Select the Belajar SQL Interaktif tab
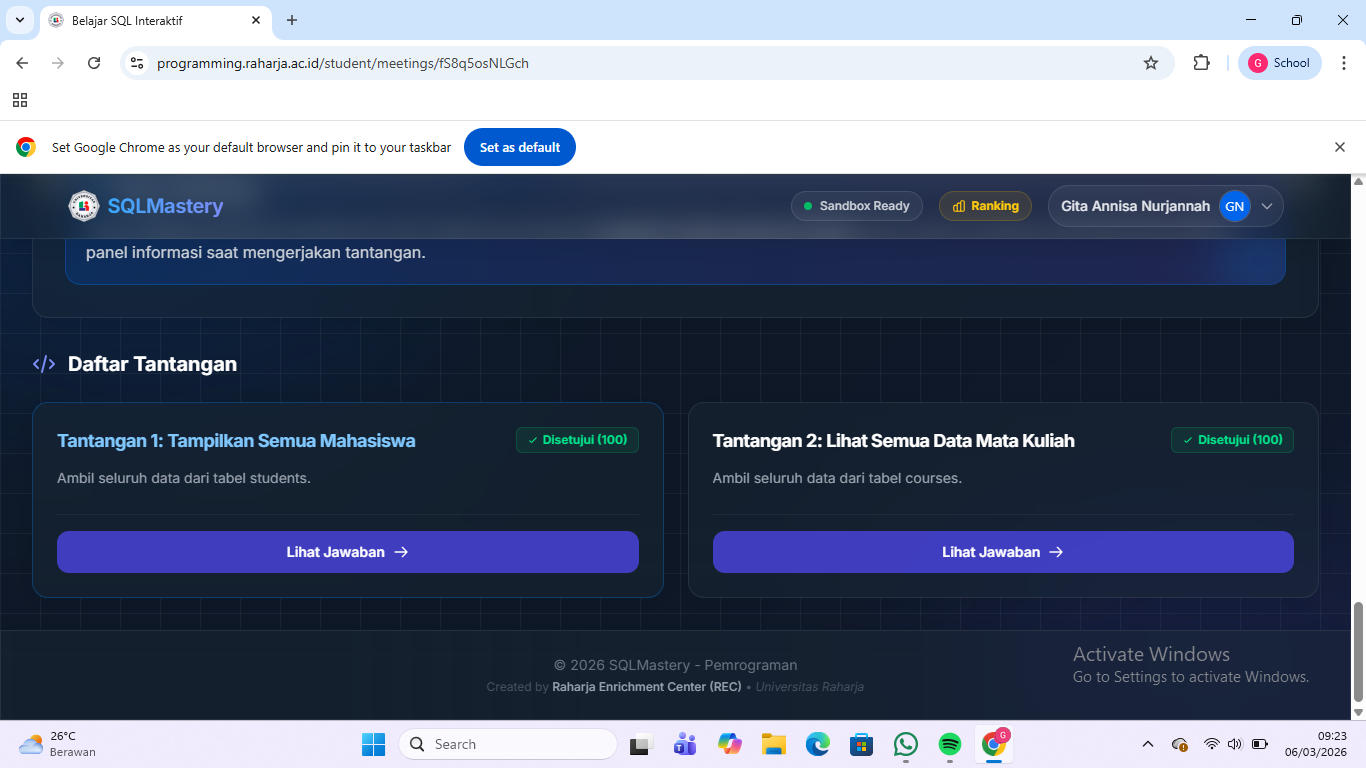The width and height of the screenshot is (1366, 768). [x=150, y=20]
